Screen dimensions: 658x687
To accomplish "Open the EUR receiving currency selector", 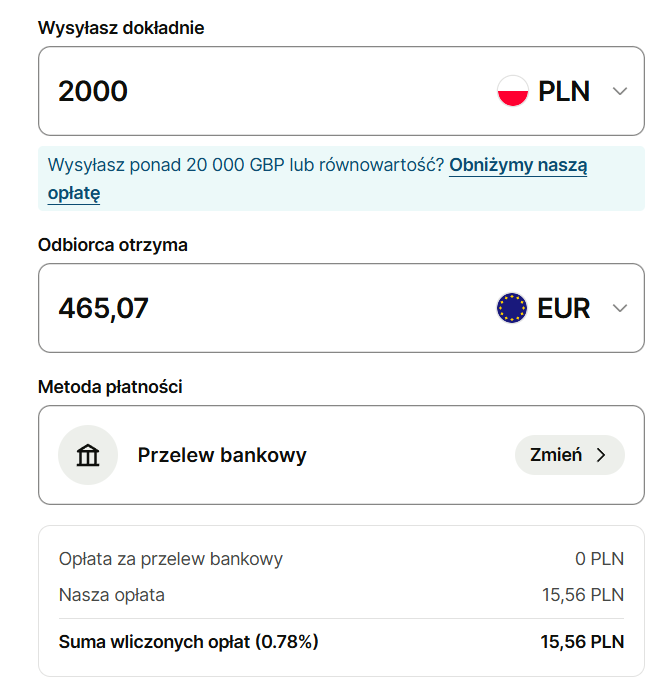I will pyautogui.click(x=563, y=308).
